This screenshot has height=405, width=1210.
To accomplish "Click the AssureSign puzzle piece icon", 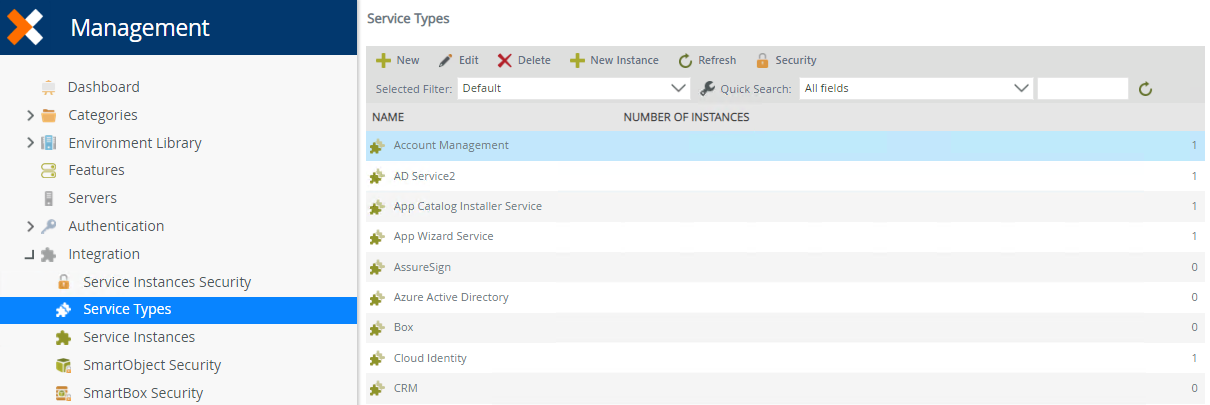I will tap(377, 268).
